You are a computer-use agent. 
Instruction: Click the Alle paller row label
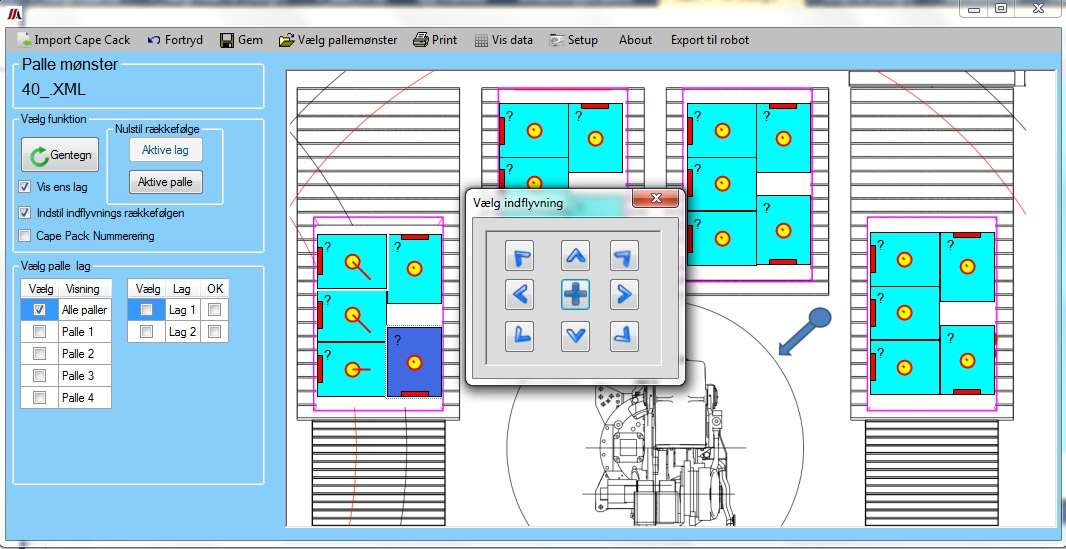(84, 310)
